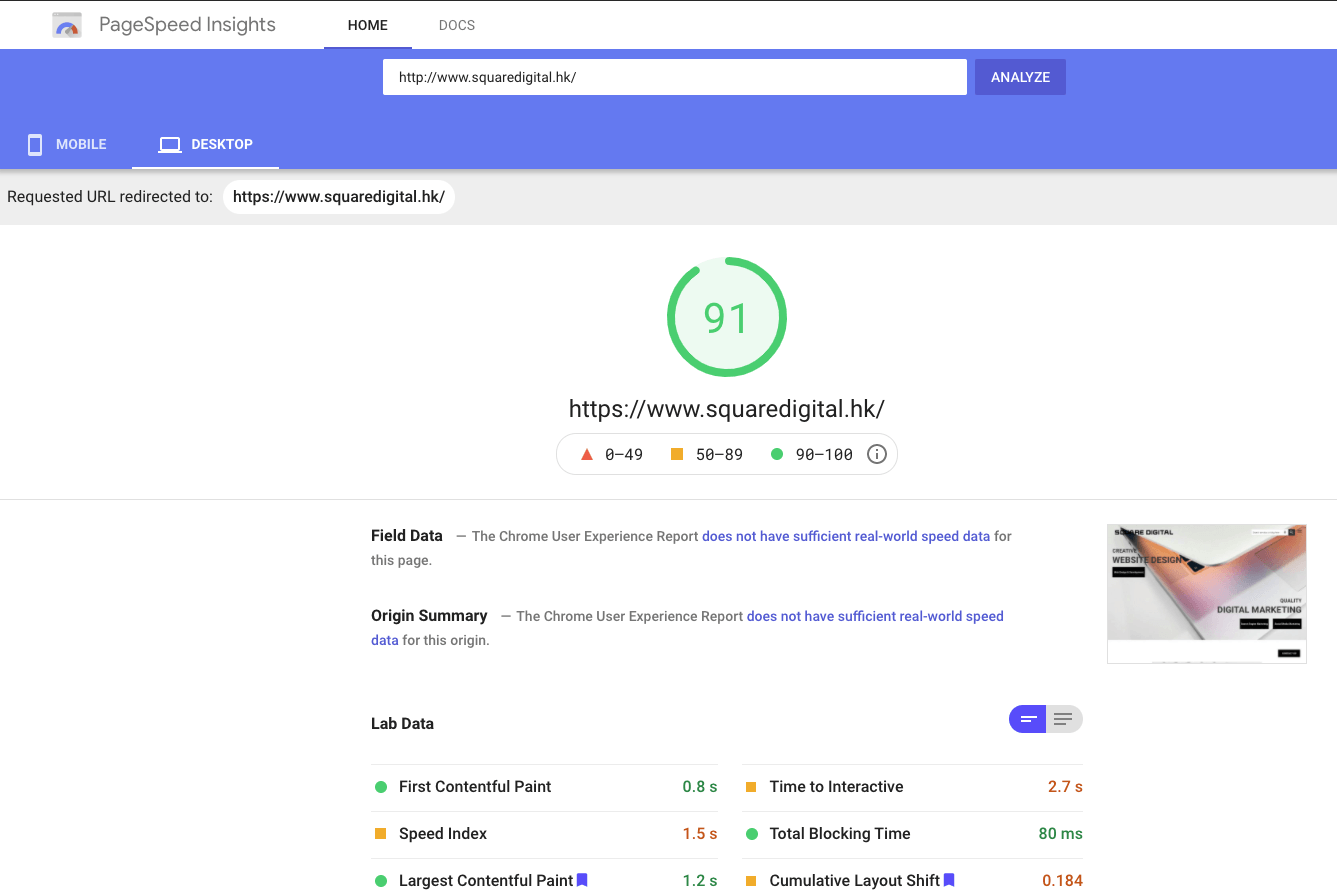
Task: Click the Origin Summary heading
Action: click(429, 616)
